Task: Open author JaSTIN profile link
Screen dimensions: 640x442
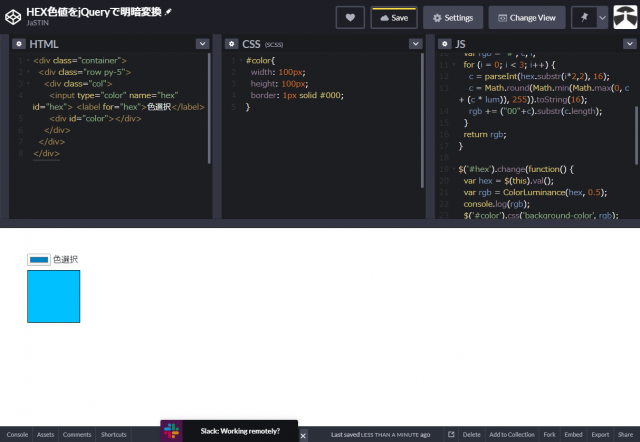Action: pyautogui.click(x=38, y=23)
